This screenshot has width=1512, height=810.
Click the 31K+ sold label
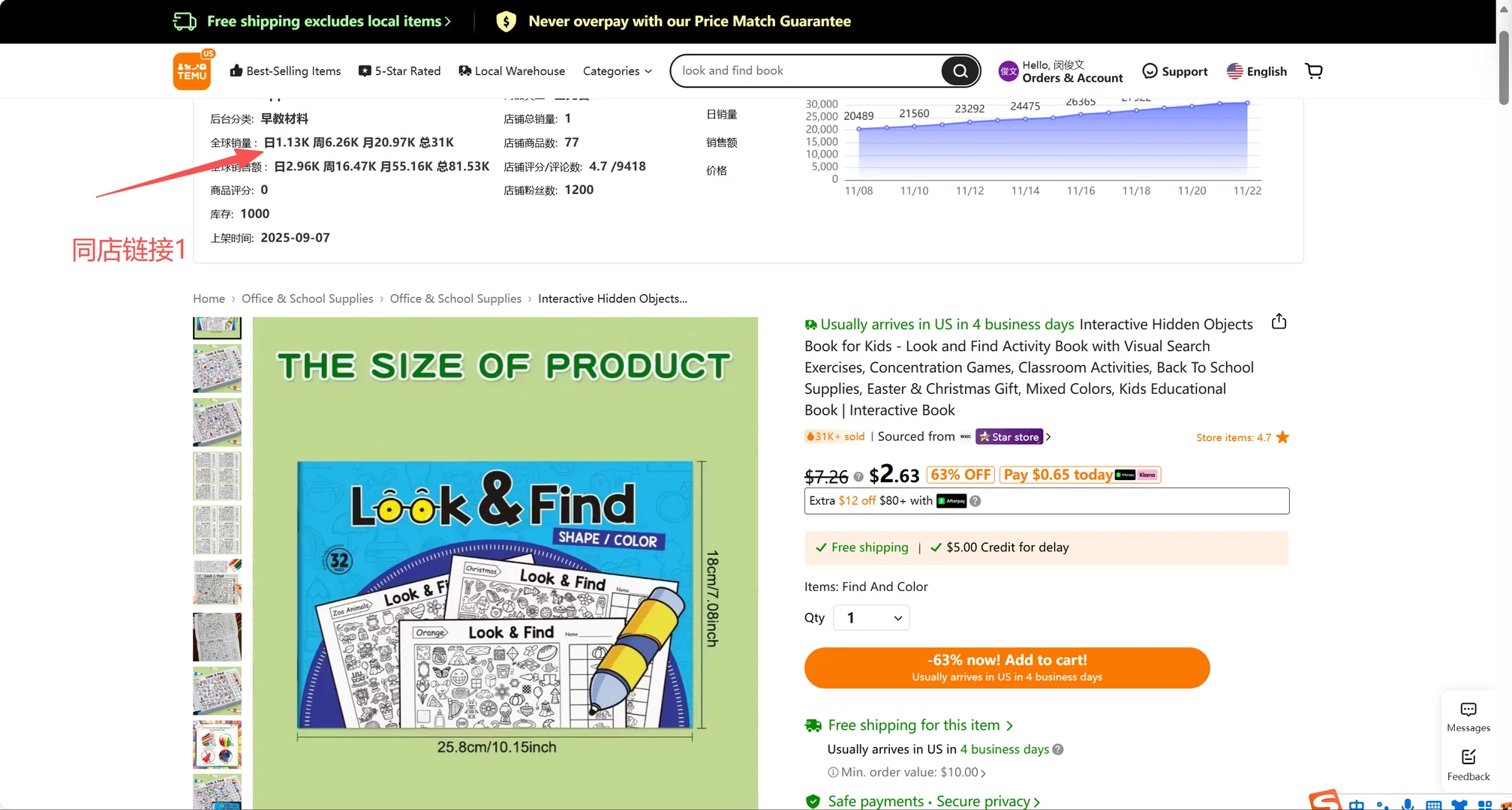coord(835,436)
